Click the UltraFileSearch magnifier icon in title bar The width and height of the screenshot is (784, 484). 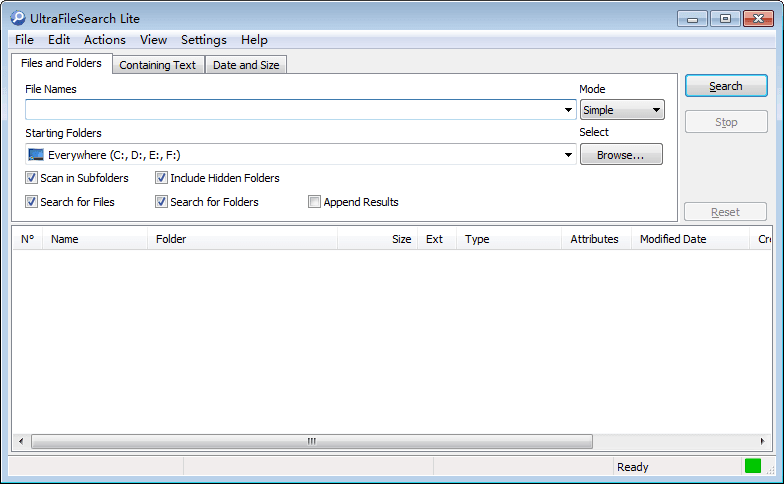[17, 18]
